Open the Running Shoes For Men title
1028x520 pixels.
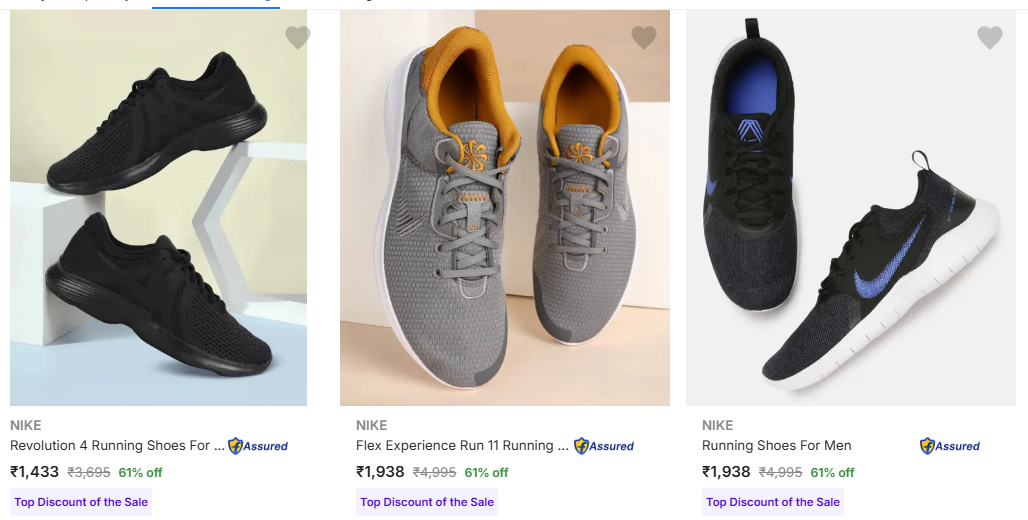point(776,446)
